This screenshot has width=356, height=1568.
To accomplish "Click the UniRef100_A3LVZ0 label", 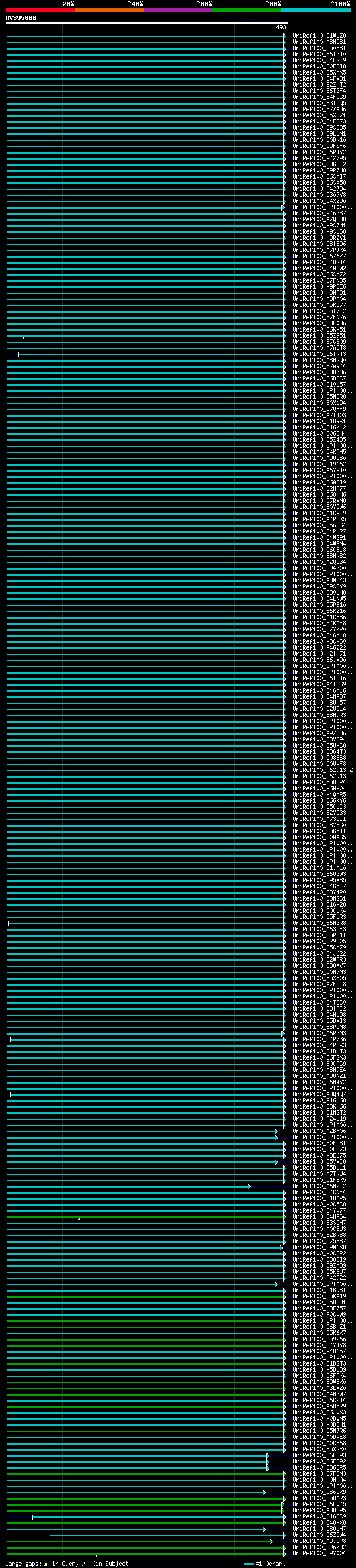I will 319,1388.
